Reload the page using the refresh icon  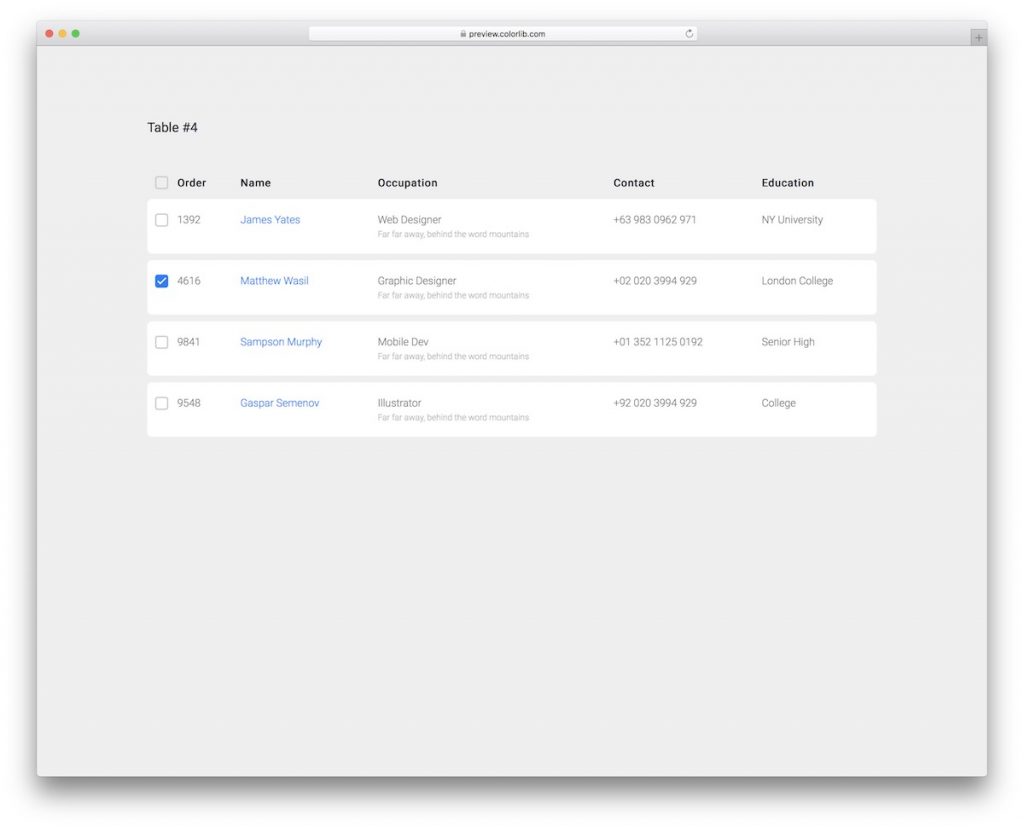[x=689, y=32]
